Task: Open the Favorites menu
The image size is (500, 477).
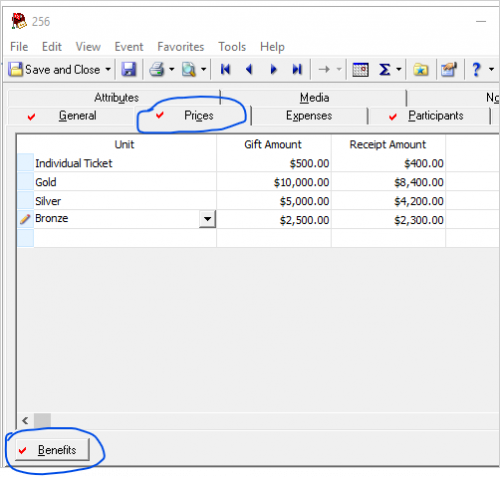Action: click(181, 47)
